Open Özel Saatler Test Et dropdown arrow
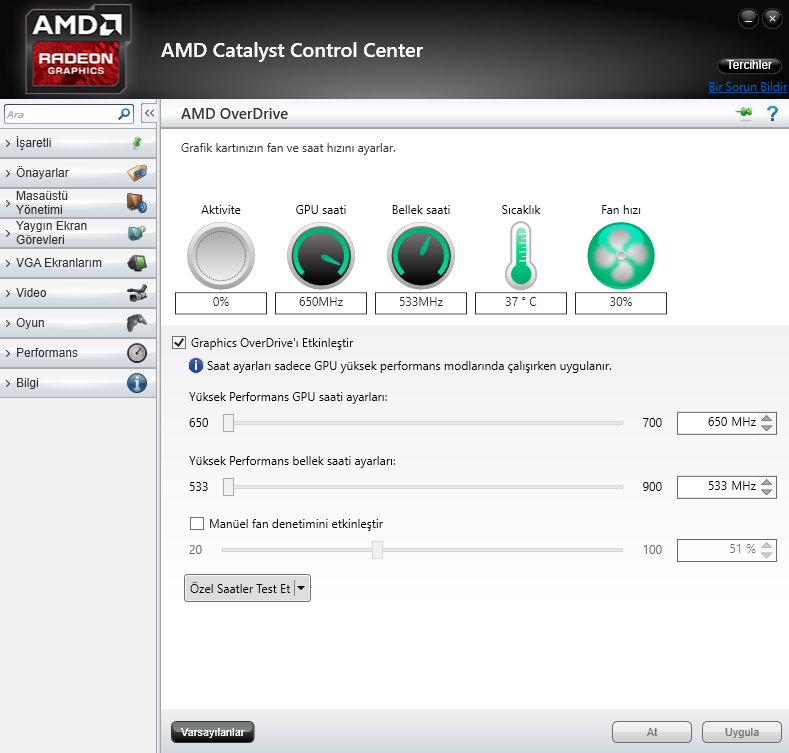 pos(301,588)
